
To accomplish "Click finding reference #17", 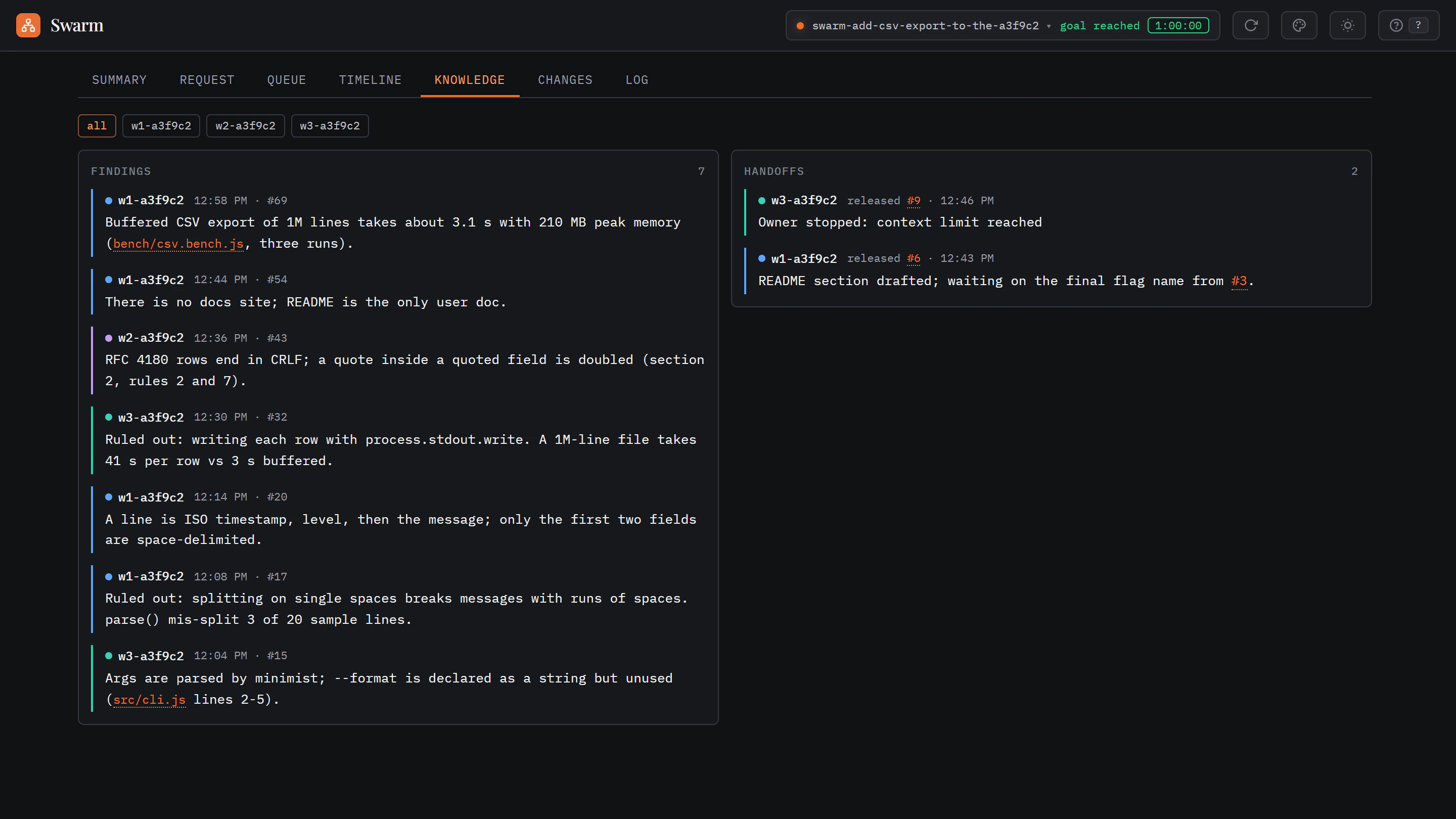I will pyautogui.click(x=277, y=576).
